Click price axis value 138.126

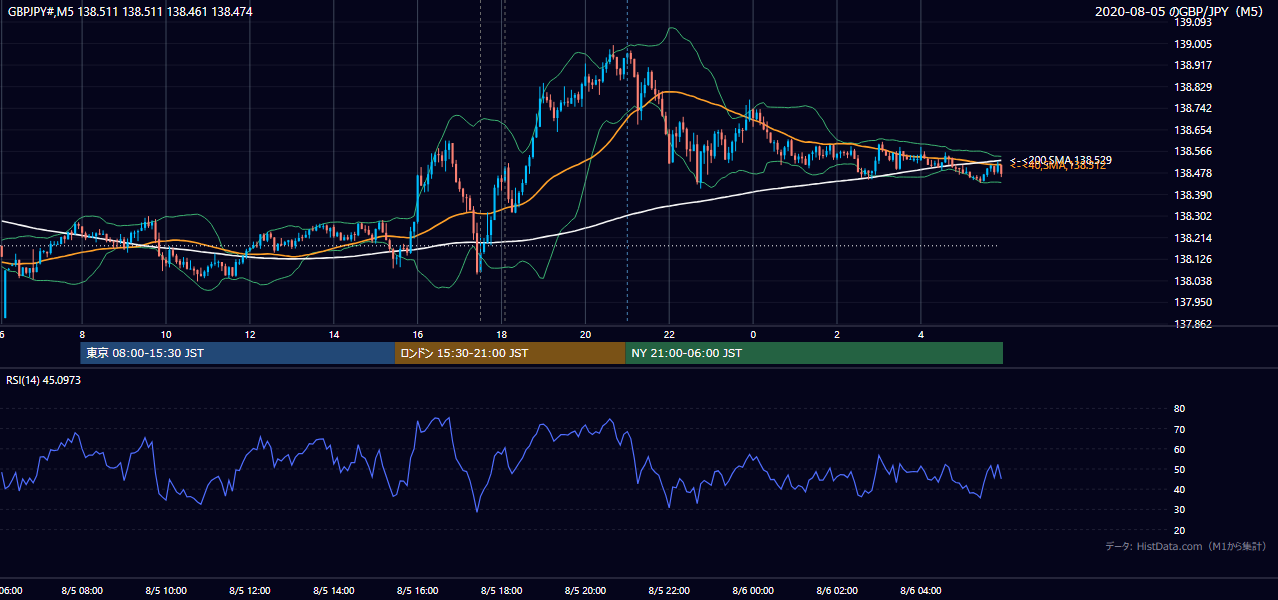click(x=1194, y=259)
